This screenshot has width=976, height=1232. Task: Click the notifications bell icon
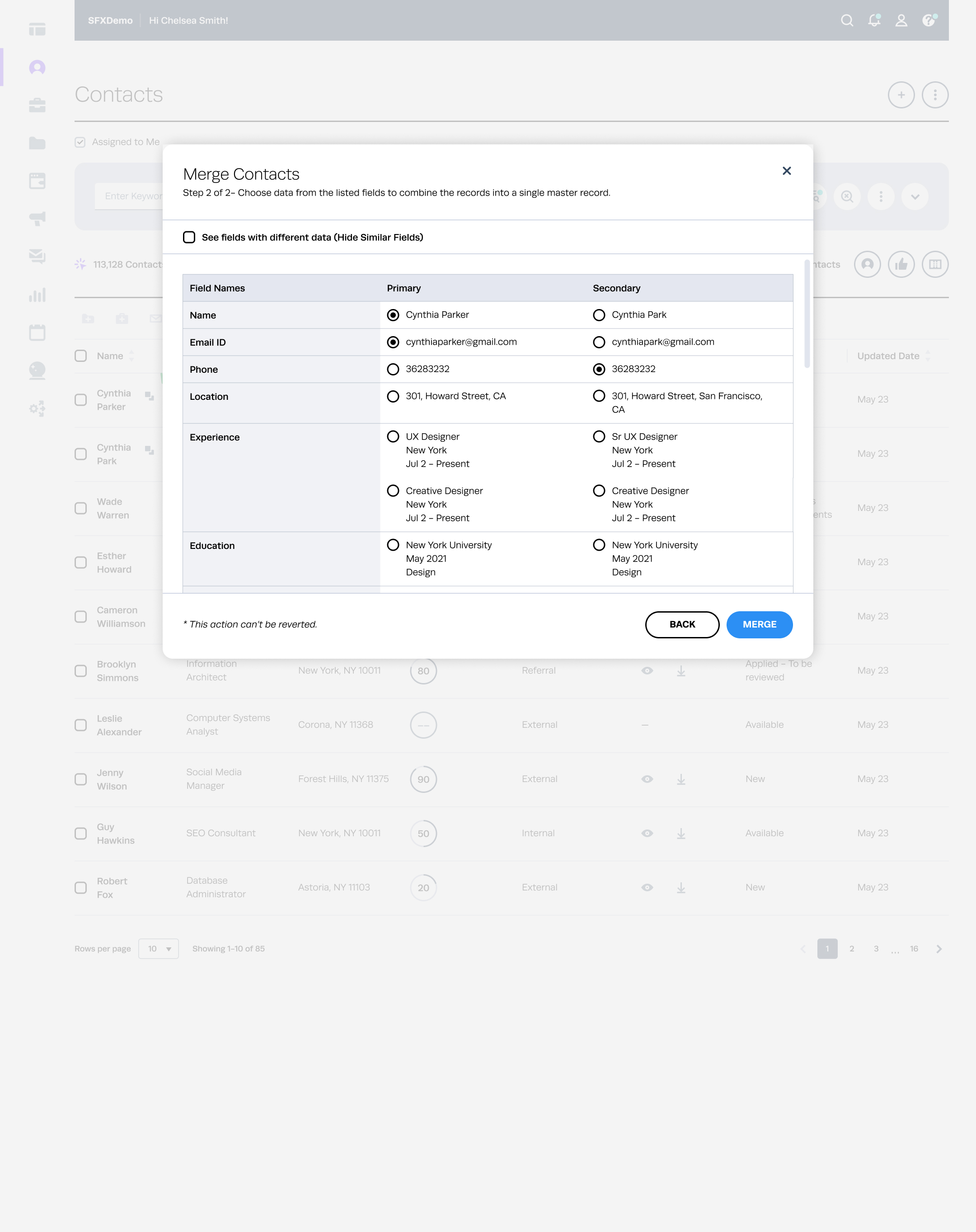pyautogui.click(x=874, y=21)
